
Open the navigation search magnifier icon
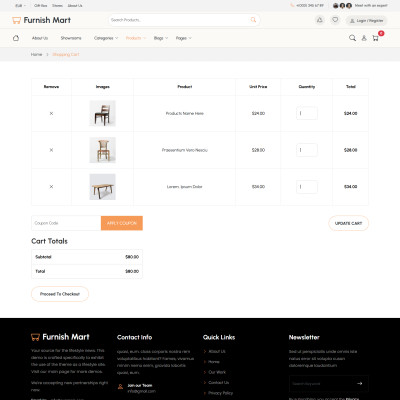click(x=352, y=38)
